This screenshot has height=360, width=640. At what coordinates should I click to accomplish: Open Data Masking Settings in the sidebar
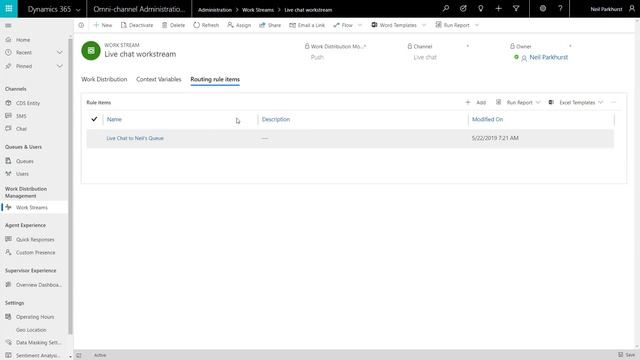pos(38,343)
